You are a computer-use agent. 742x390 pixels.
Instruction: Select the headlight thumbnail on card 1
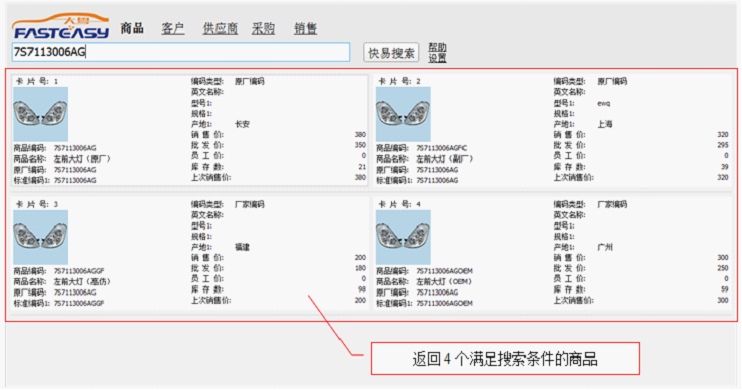pyautogui.click(x=41, y=114)
